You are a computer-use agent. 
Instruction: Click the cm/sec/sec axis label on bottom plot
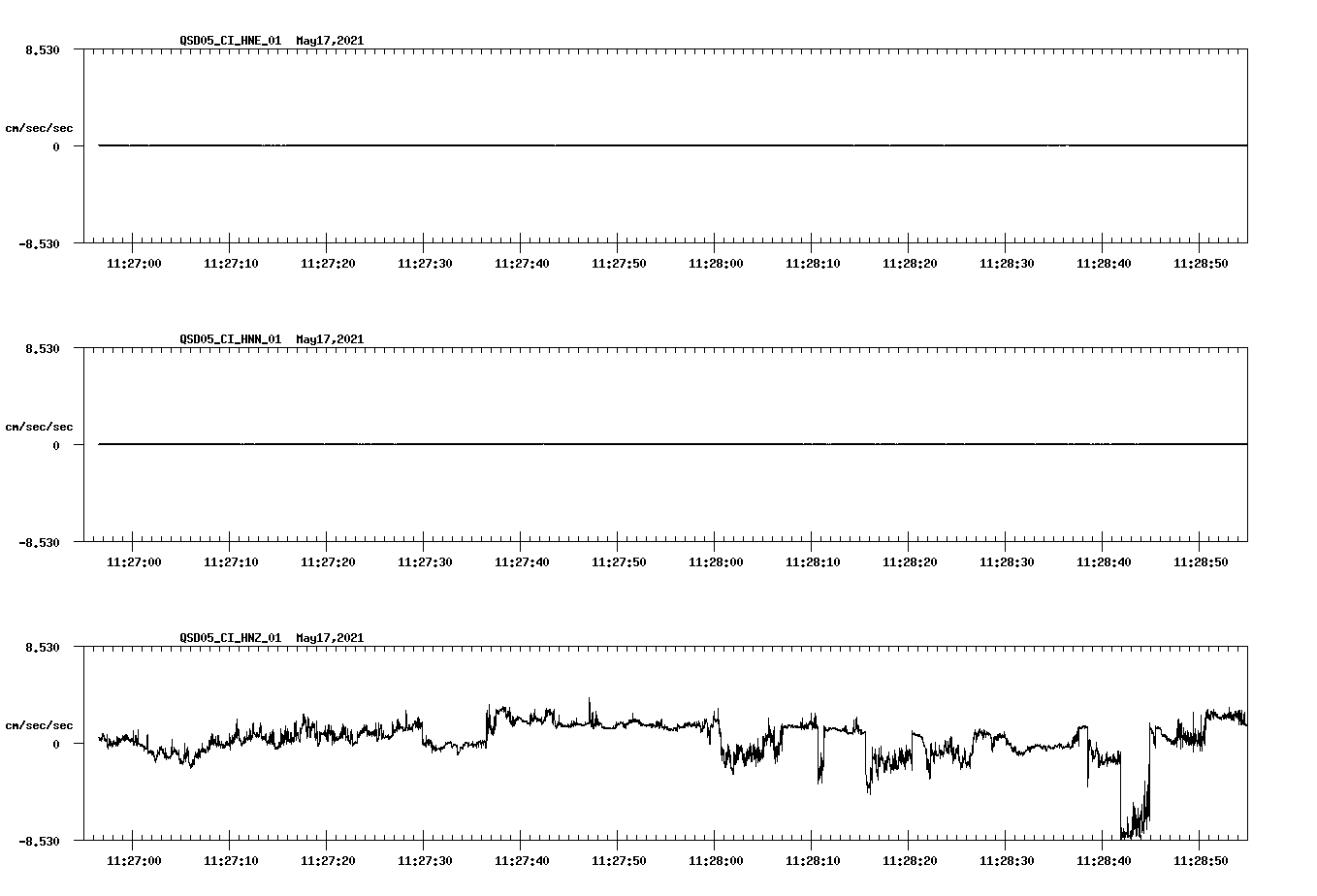[x=40, y=724]
